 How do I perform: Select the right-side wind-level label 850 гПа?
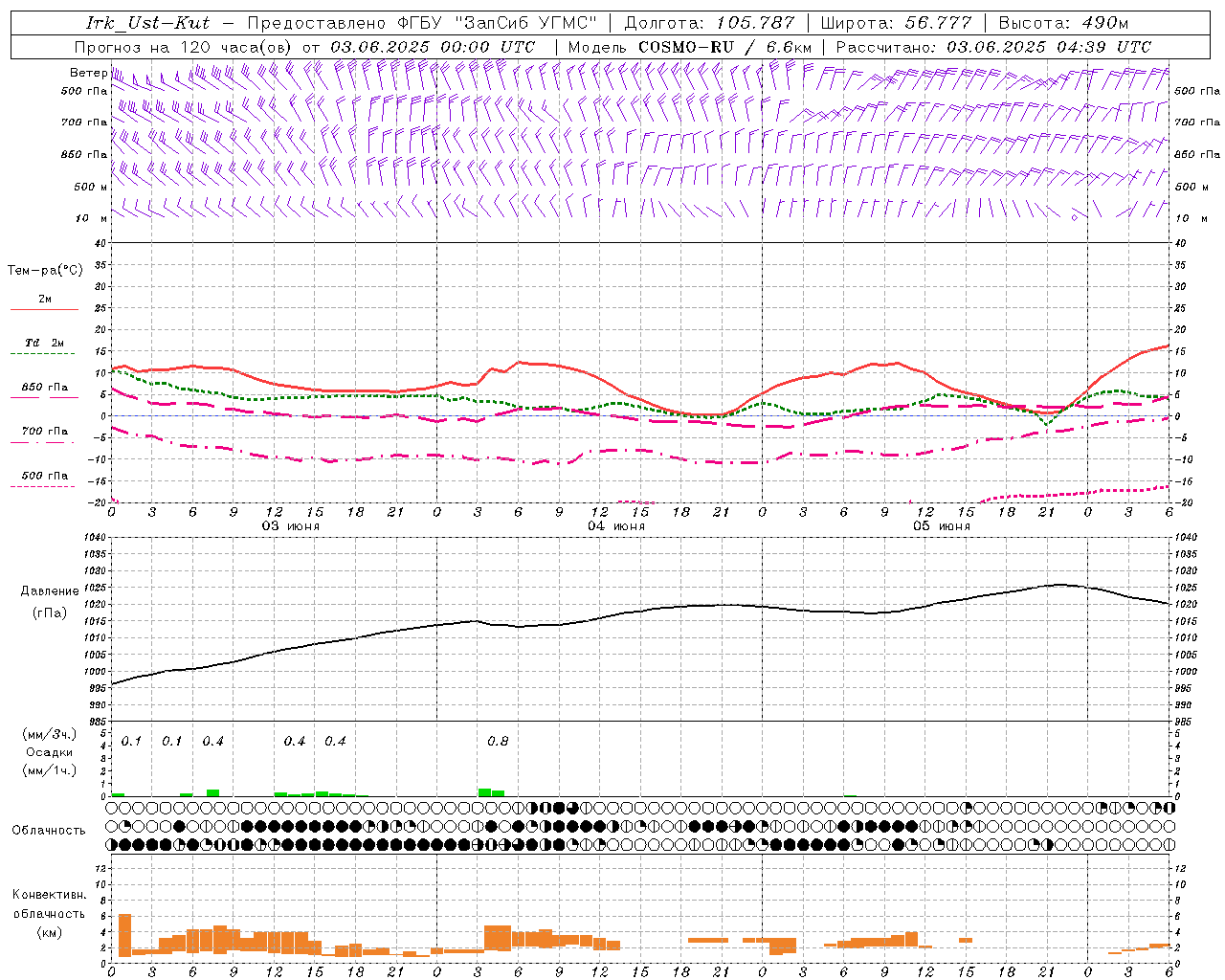[1197, 154]
